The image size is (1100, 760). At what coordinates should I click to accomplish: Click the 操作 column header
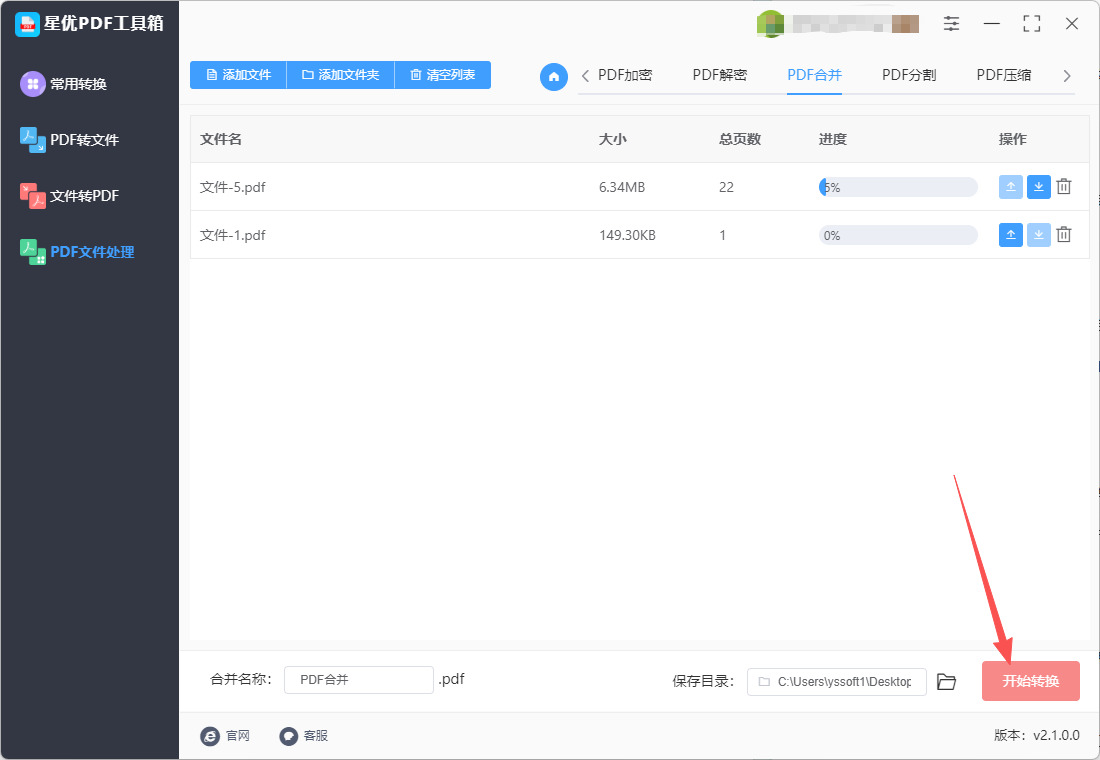1013,139
